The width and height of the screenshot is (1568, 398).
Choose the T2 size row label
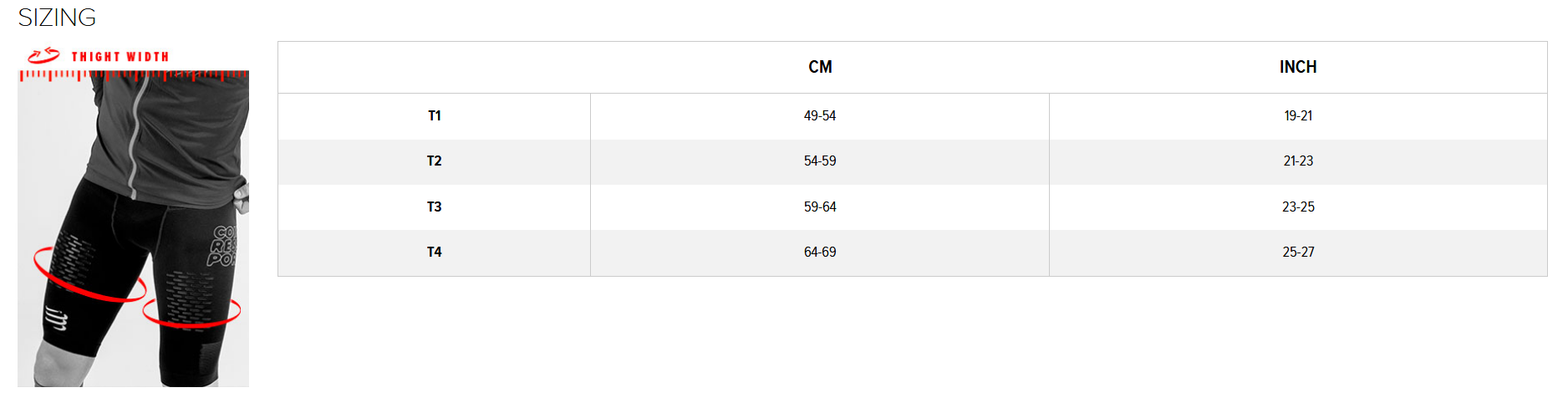click(435, 161)
